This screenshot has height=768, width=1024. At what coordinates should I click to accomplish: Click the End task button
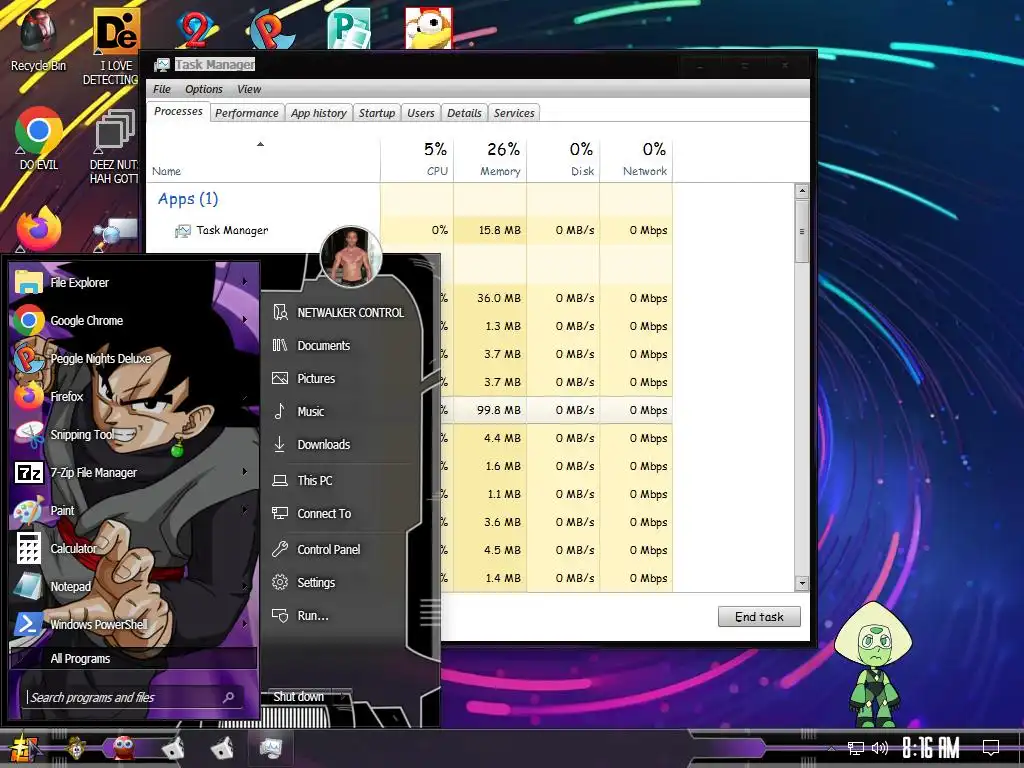(x=759, y=616)
